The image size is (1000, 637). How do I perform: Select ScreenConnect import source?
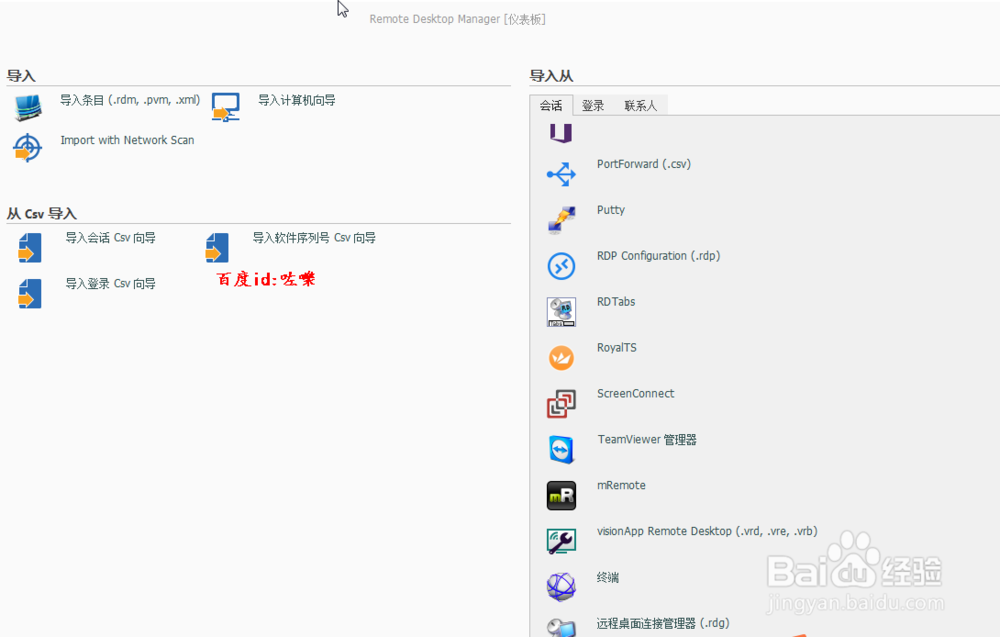pos(635,393)
